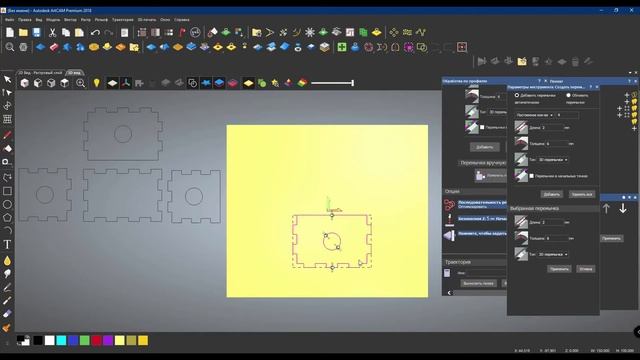Select the red pencil tool in left toolbar
The width and height of the screenshot is (640, 360).
[7, 135]
